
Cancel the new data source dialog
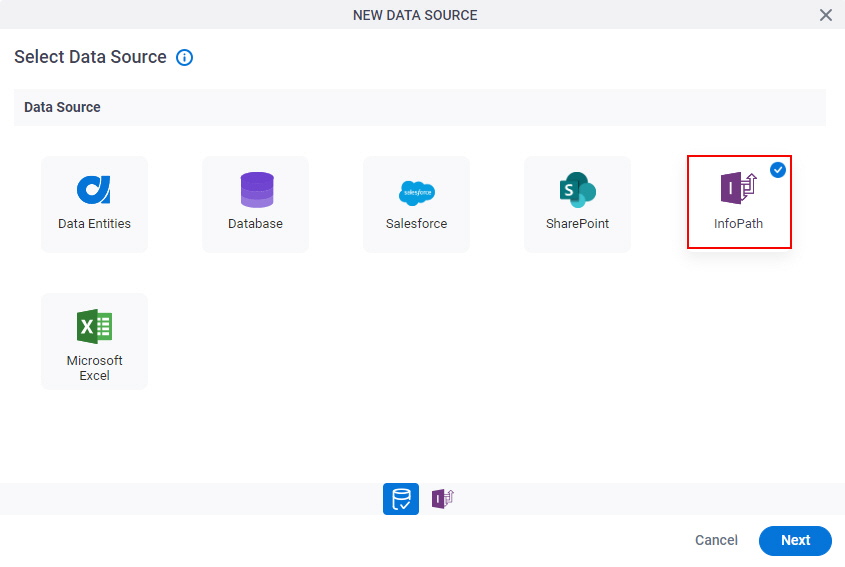tap(716, 540)
